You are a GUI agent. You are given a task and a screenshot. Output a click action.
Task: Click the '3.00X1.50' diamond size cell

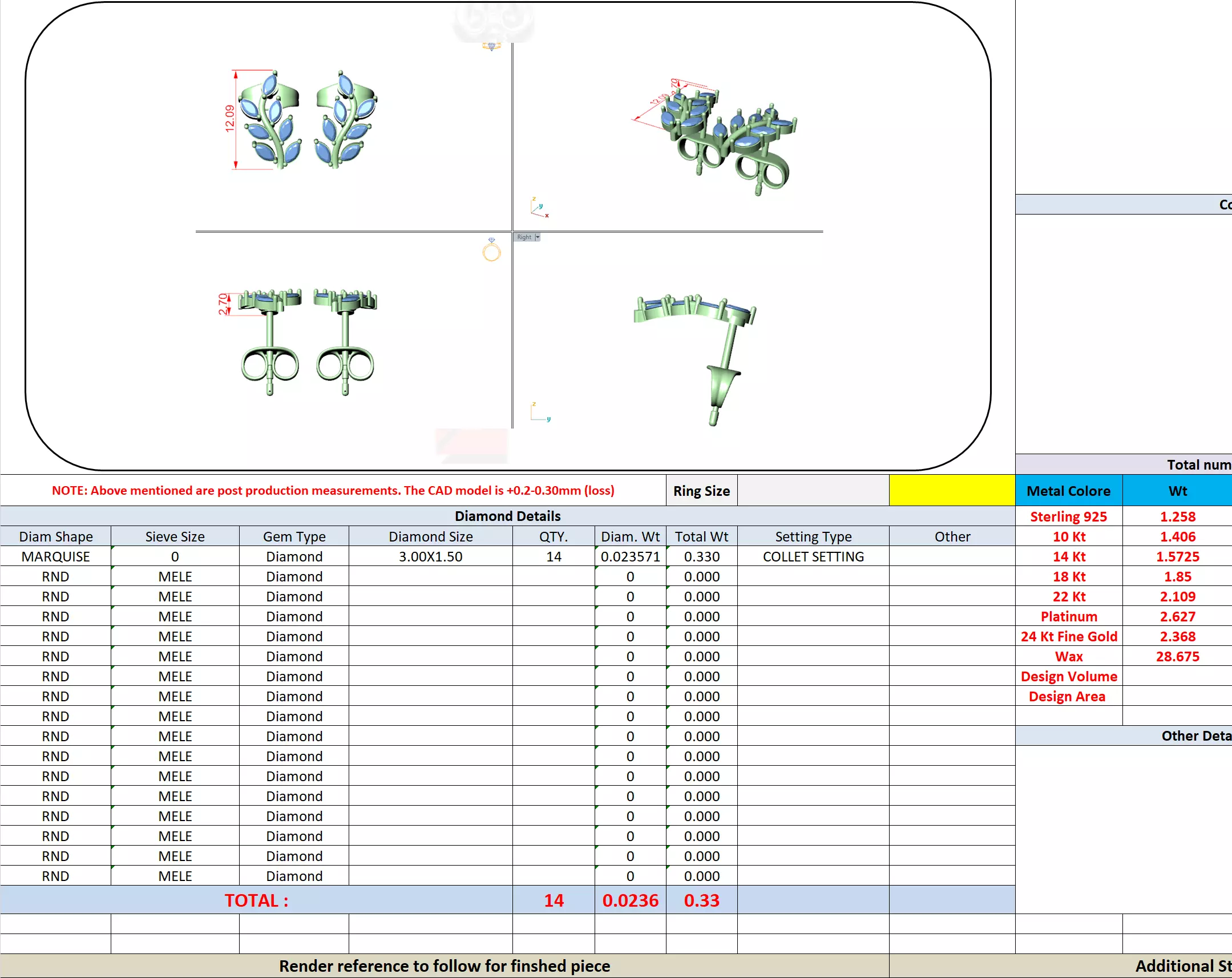pyautogui.click(x=430, y=556)
